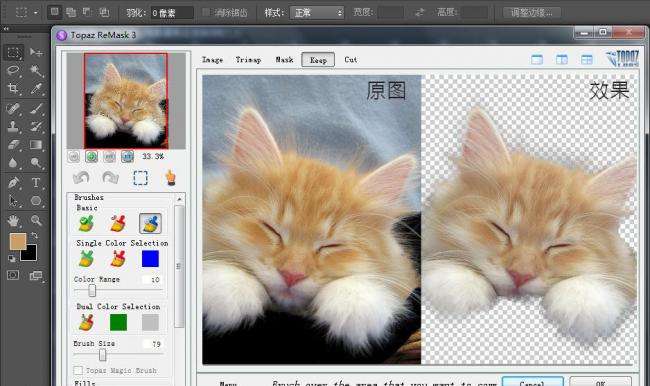Select the Type tool in Photoshop toolbox

pos(36,182)
